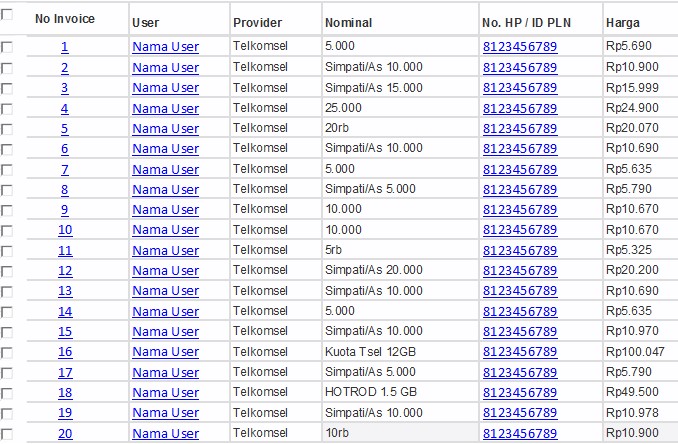This screenshot has height=444, width=678.
Task: Open Nama User link on invoice 16 row
Action: click(x=166, y=352)
